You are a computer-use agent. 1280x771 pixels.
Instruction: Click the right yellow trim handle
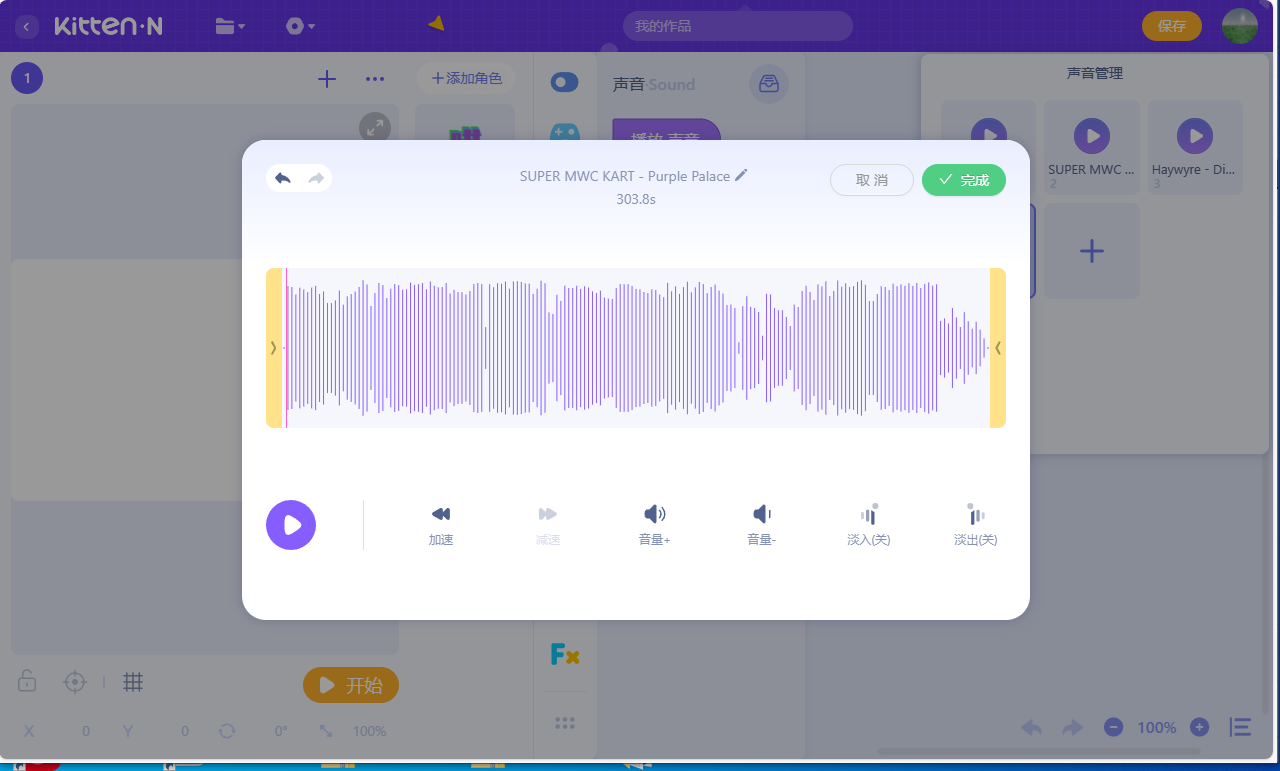[x=998, y=348]
